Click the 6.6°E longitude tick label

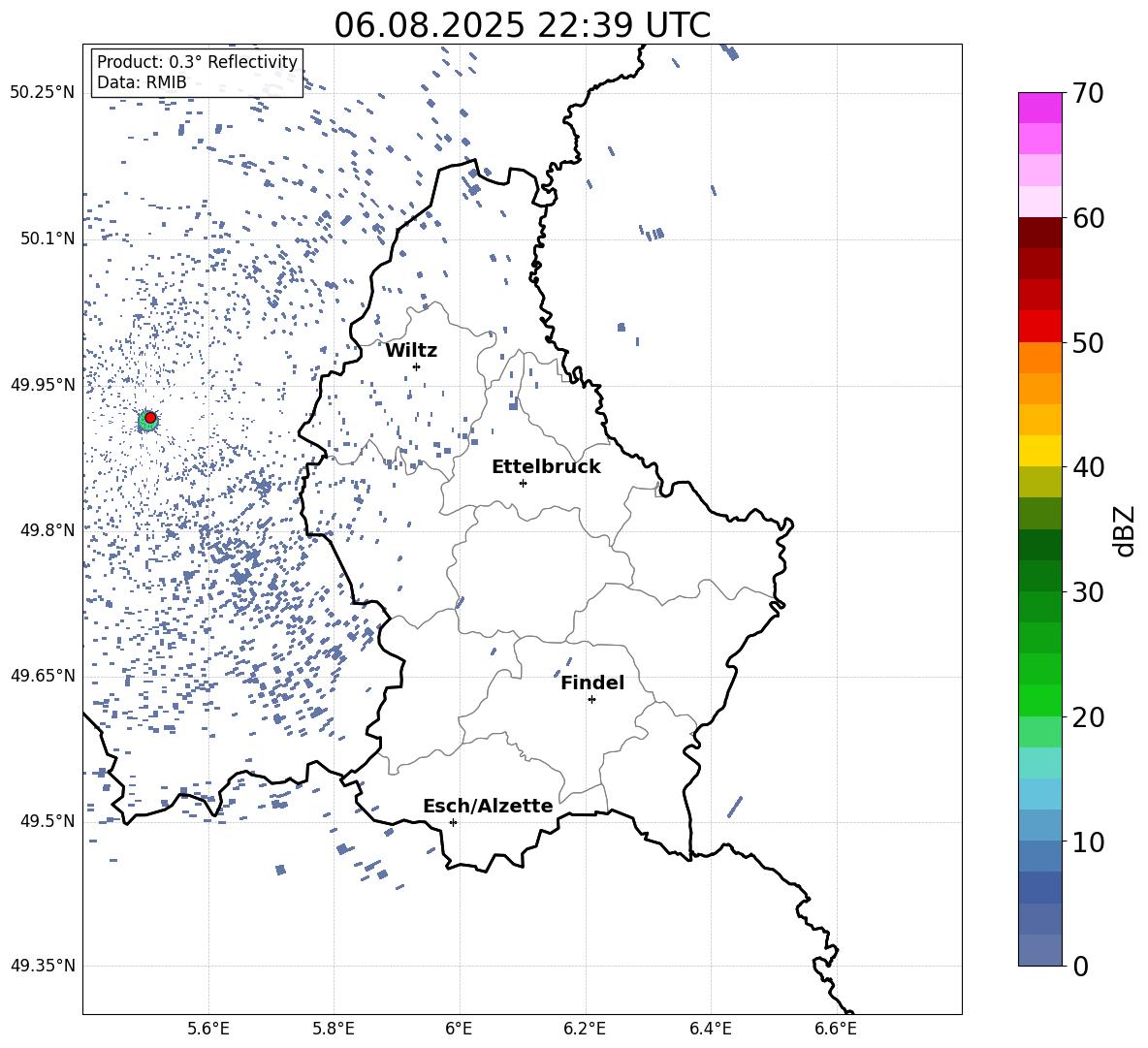[x=836, y=1029]
